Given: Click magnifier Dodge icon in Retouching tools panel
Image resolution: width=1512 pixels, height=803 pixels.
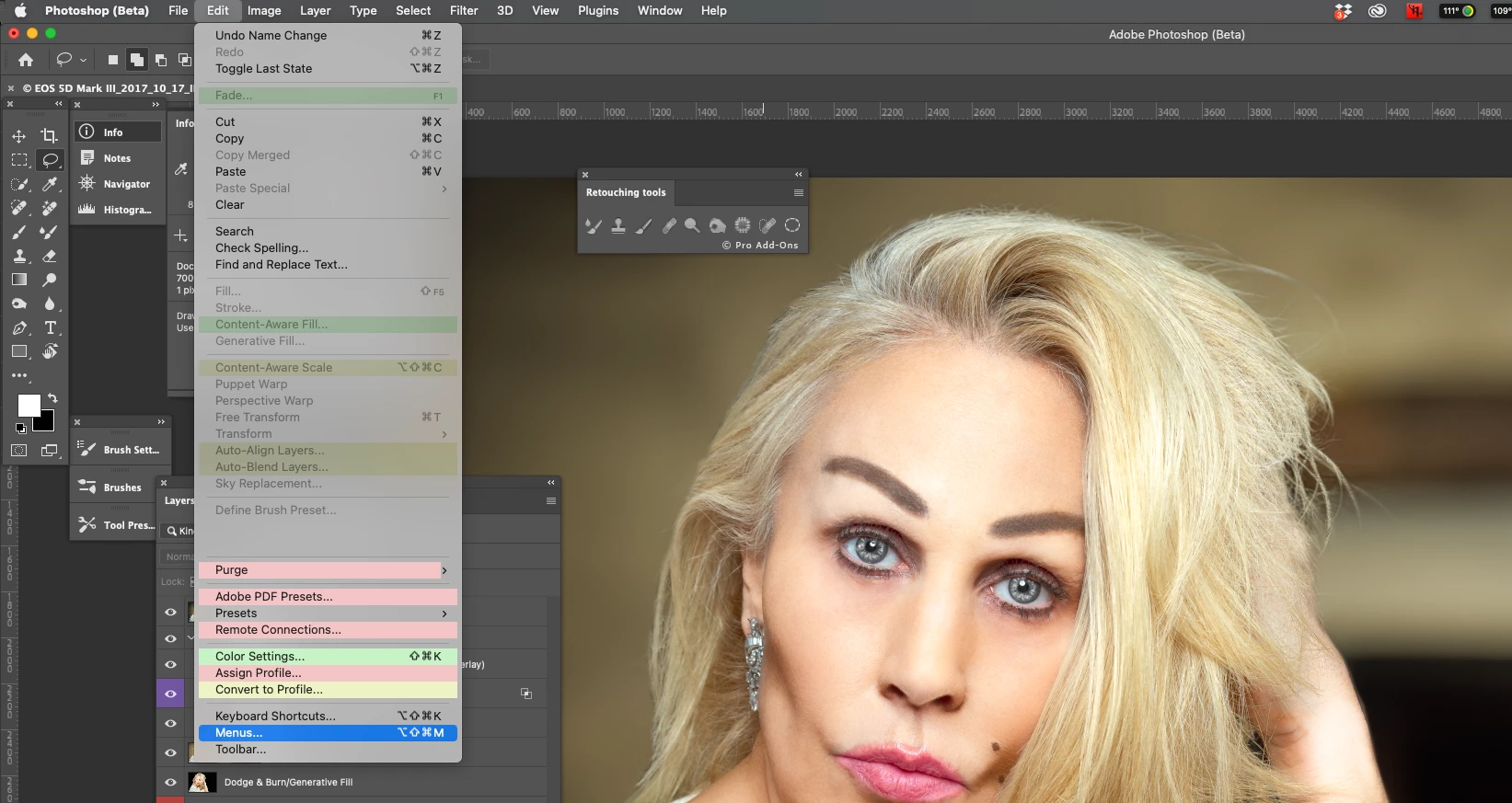Looking at the screenshot, I should coord(692,225).
